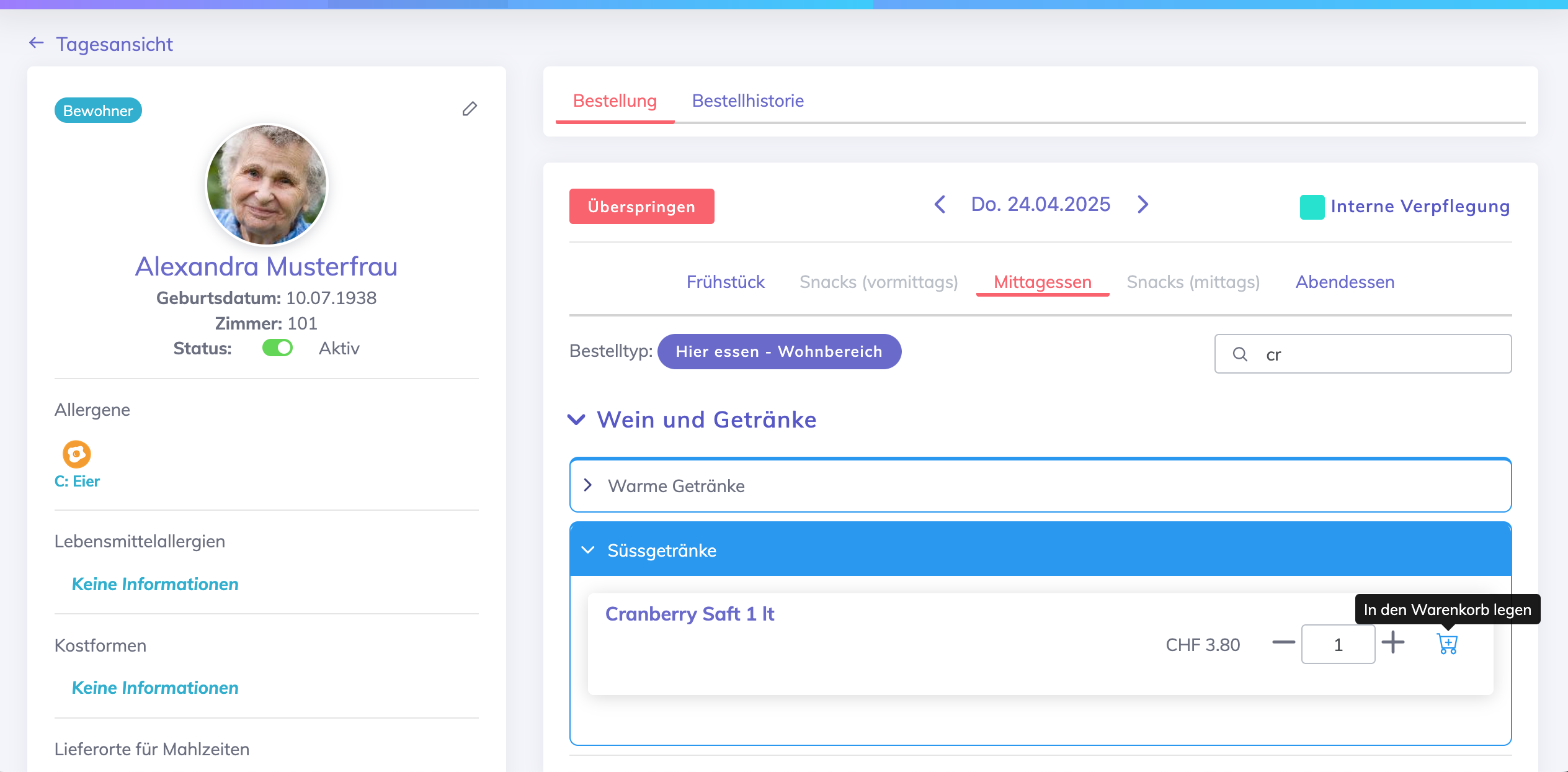Click the search magnifier icon

[1240, 354]
